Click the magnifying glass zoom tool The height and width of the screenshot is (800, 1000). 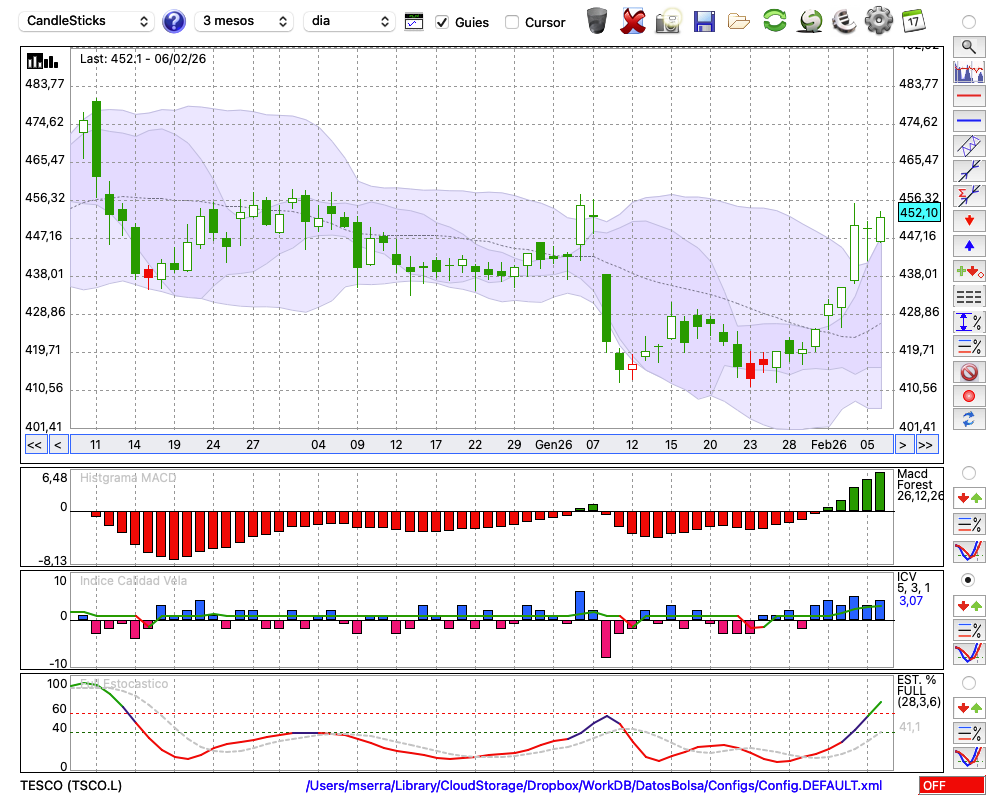click(969, 46)
